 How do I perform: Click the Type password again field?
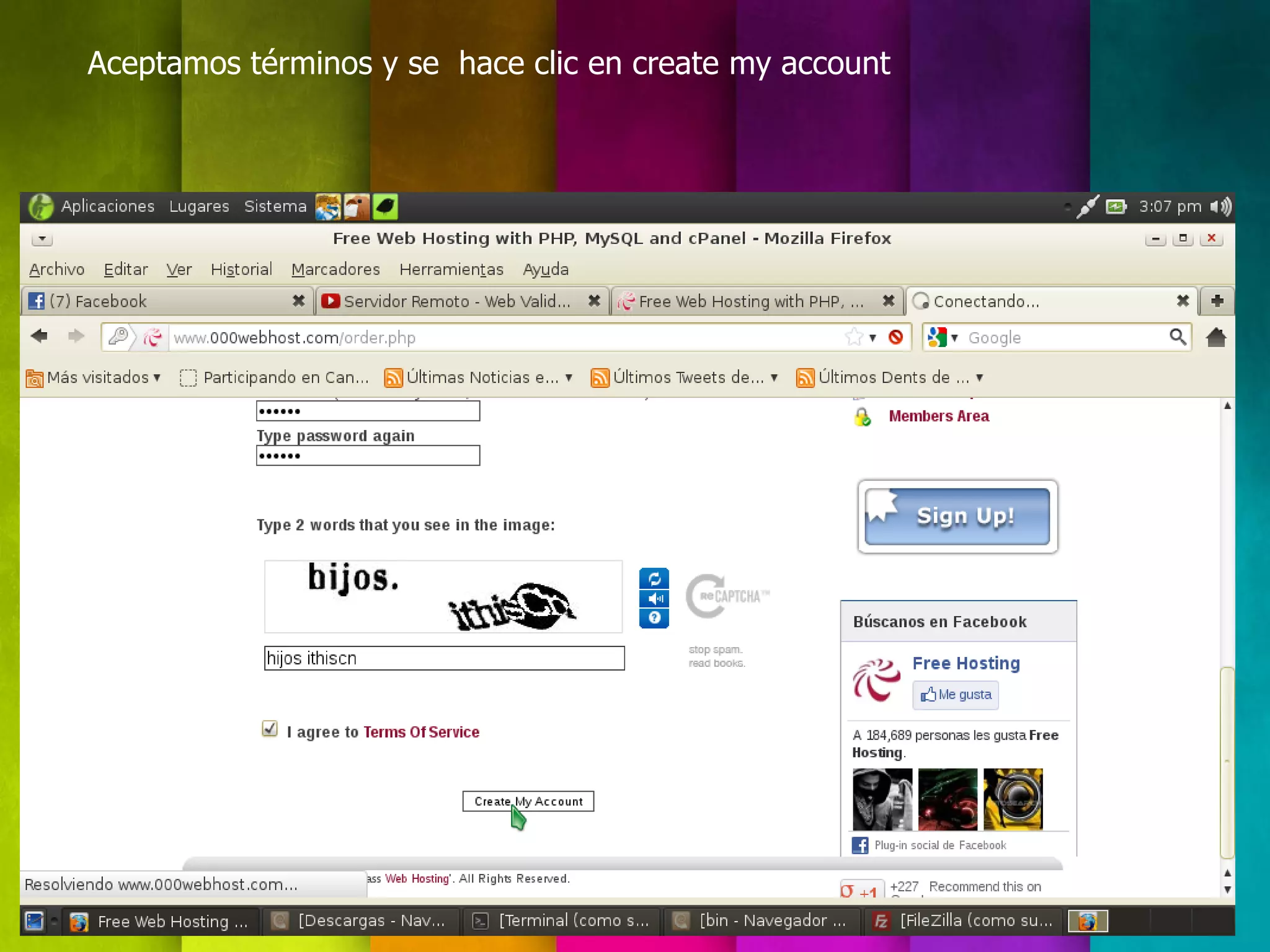[x=368, y=456]
